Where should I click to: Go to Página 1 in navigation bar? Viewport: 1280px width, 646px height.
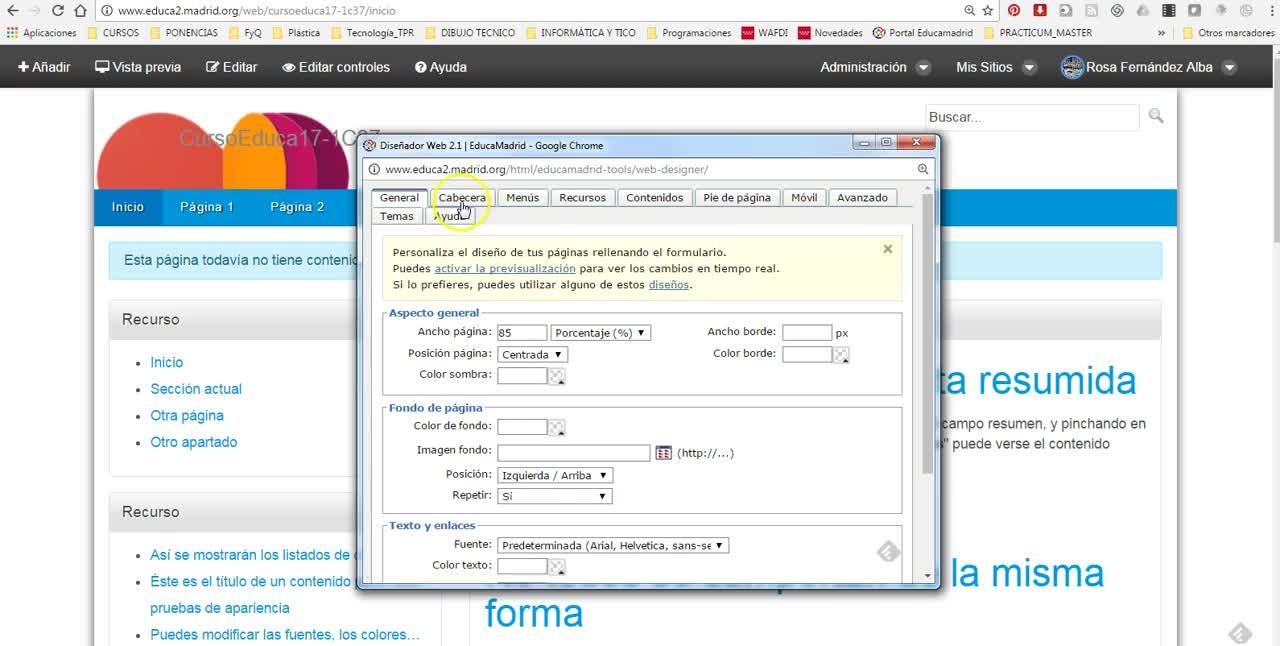206,207
